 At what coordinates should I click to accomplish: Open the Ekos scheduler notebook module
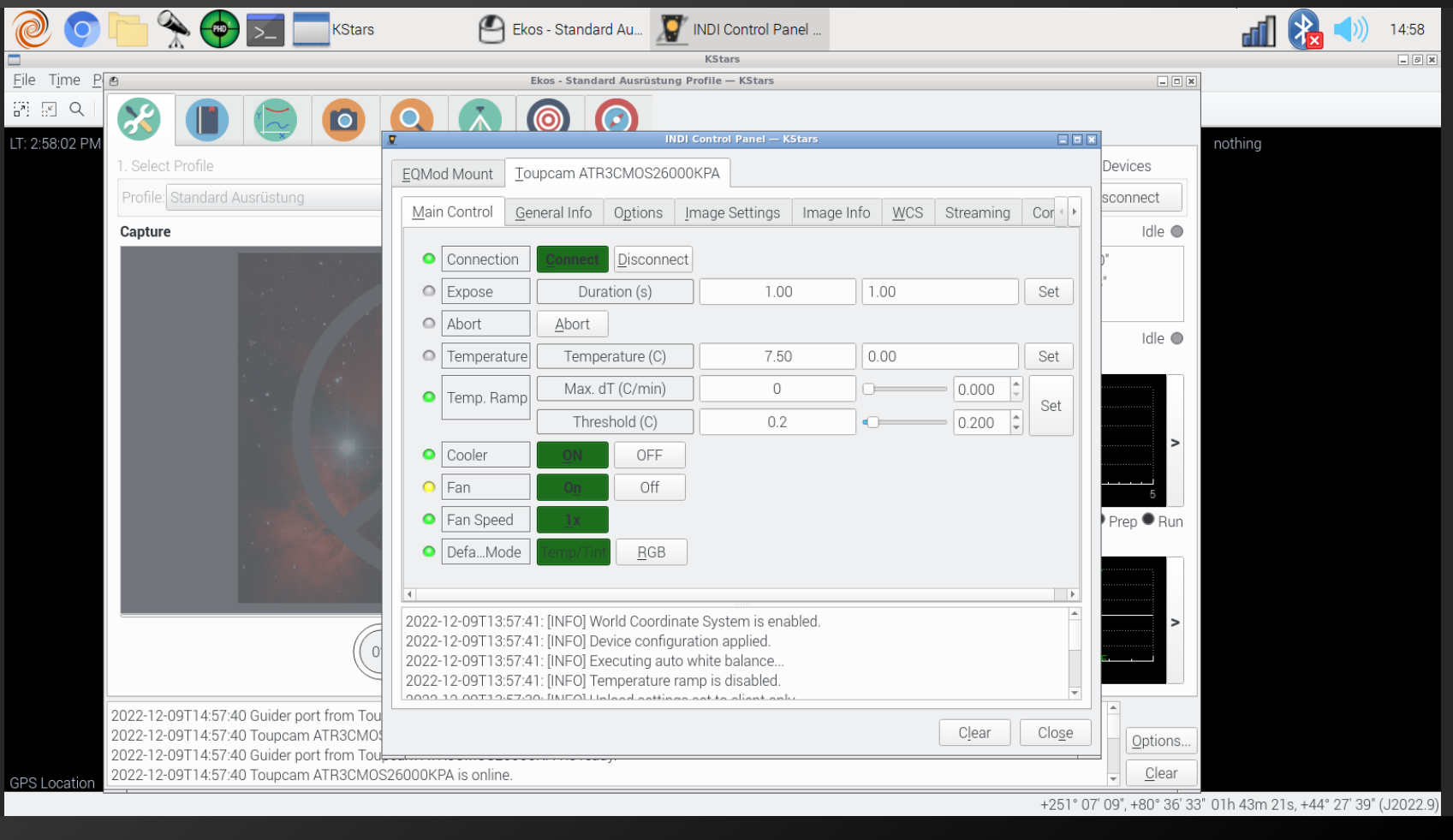[x=207, y=119]
